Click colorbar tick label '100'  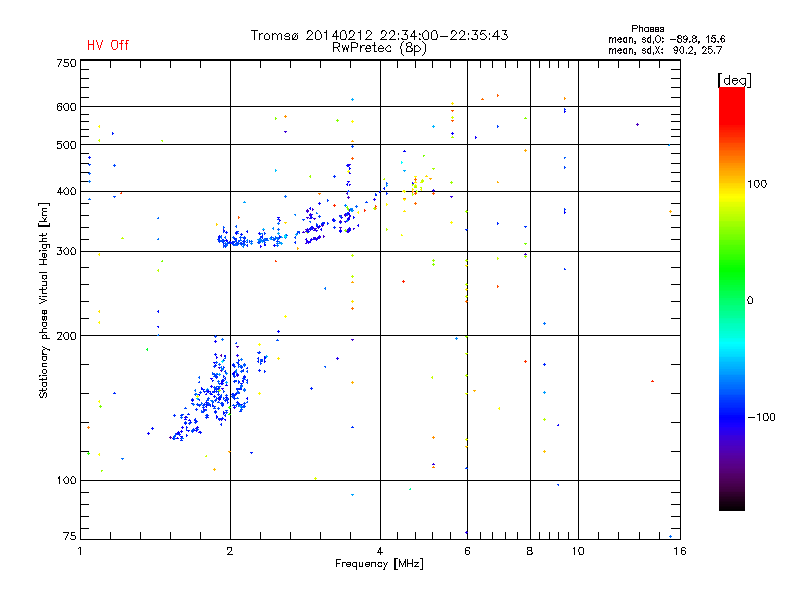click(757, 184)
